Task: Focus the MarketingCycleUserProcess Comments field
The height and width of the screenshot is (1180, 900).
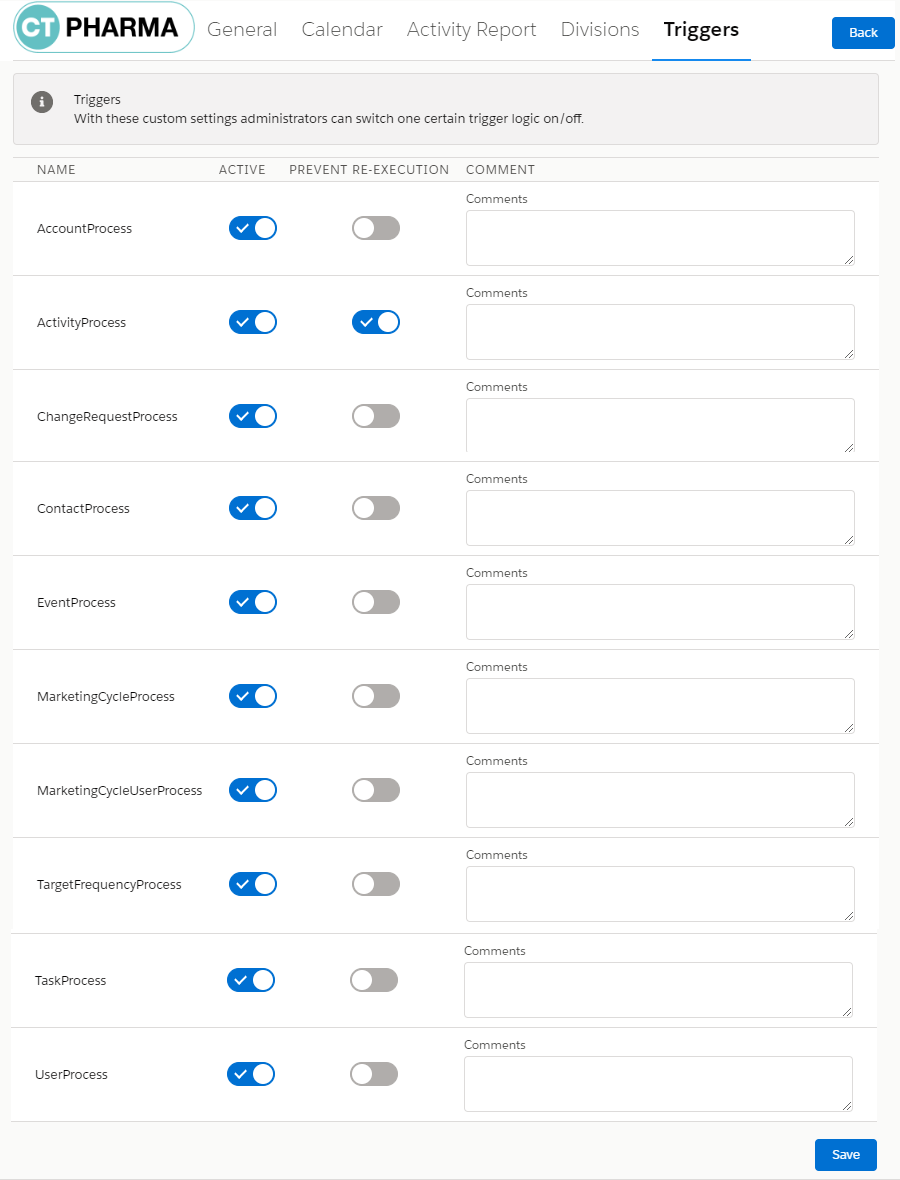Action: pos(660,800)
